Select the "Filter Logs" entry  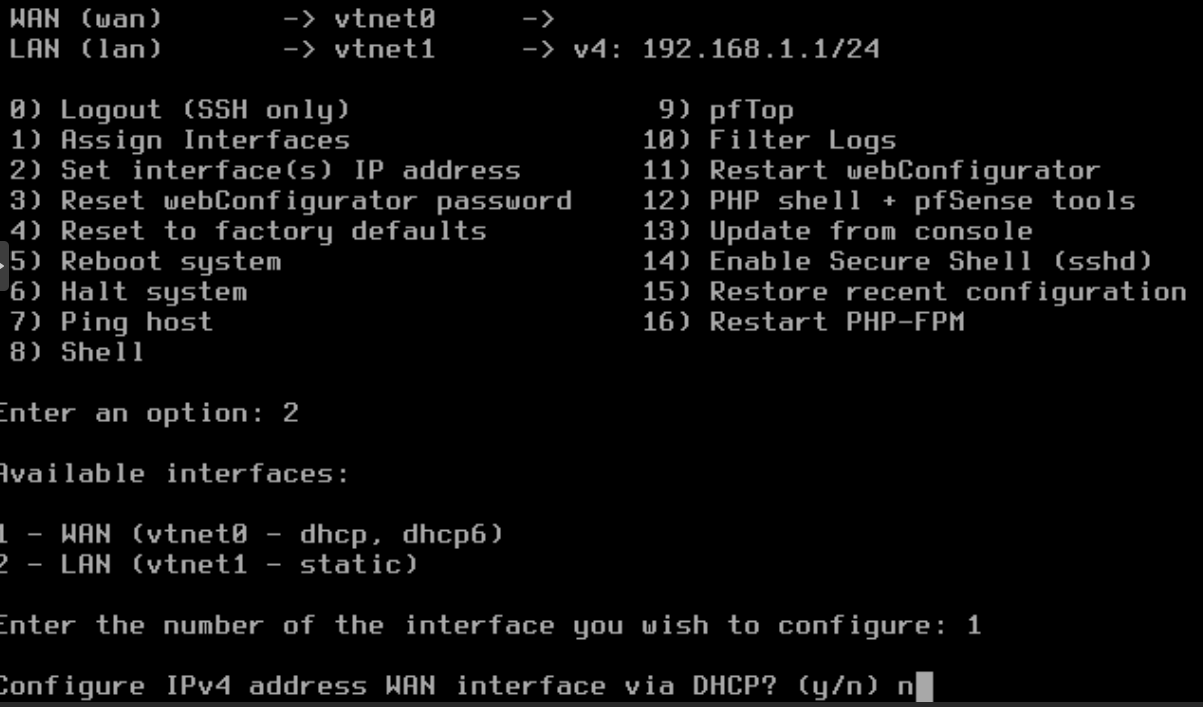[802, 140]
